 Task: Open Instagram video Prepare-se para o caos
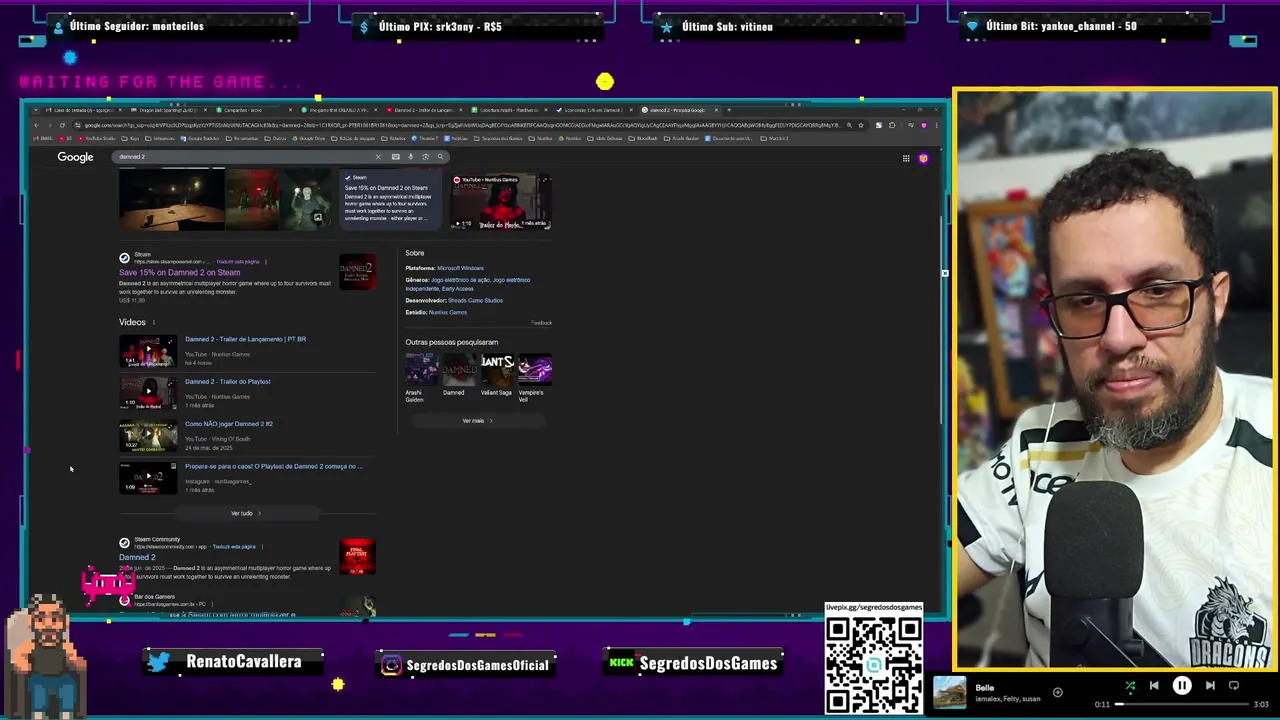coord(273,466)
